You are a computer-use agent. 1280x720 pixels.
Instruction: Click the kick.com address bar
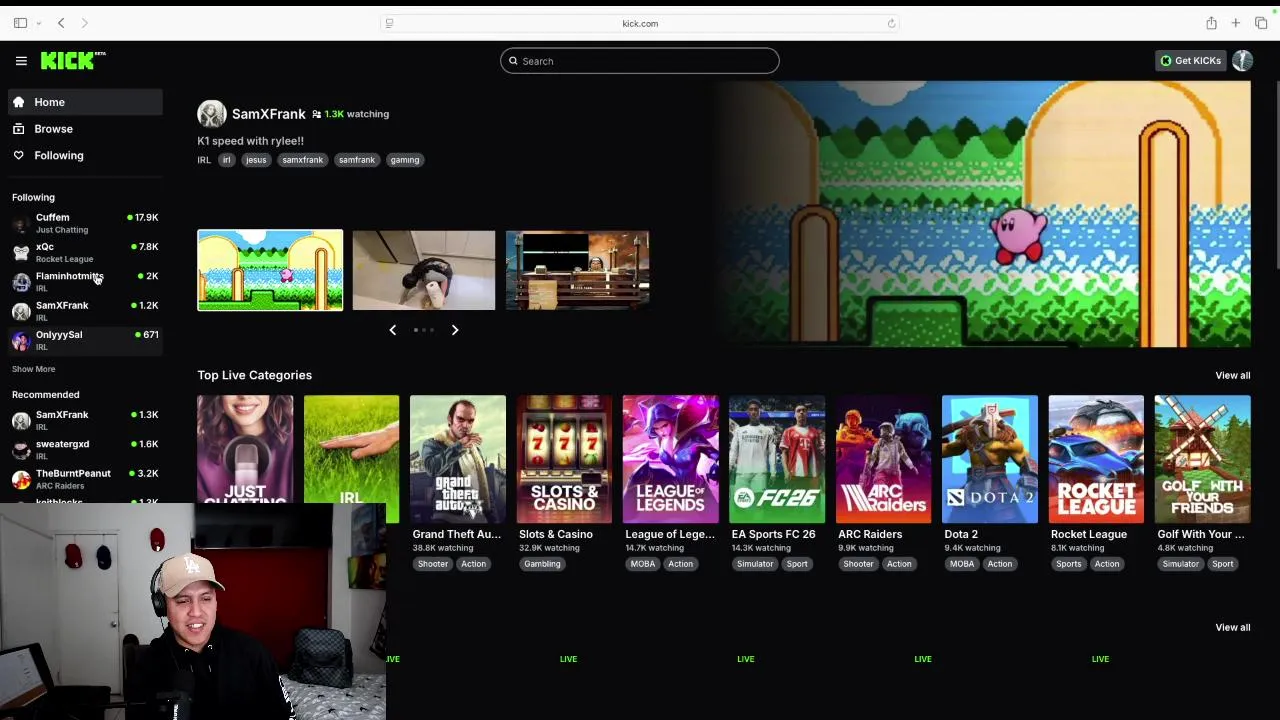pos(640,23)
